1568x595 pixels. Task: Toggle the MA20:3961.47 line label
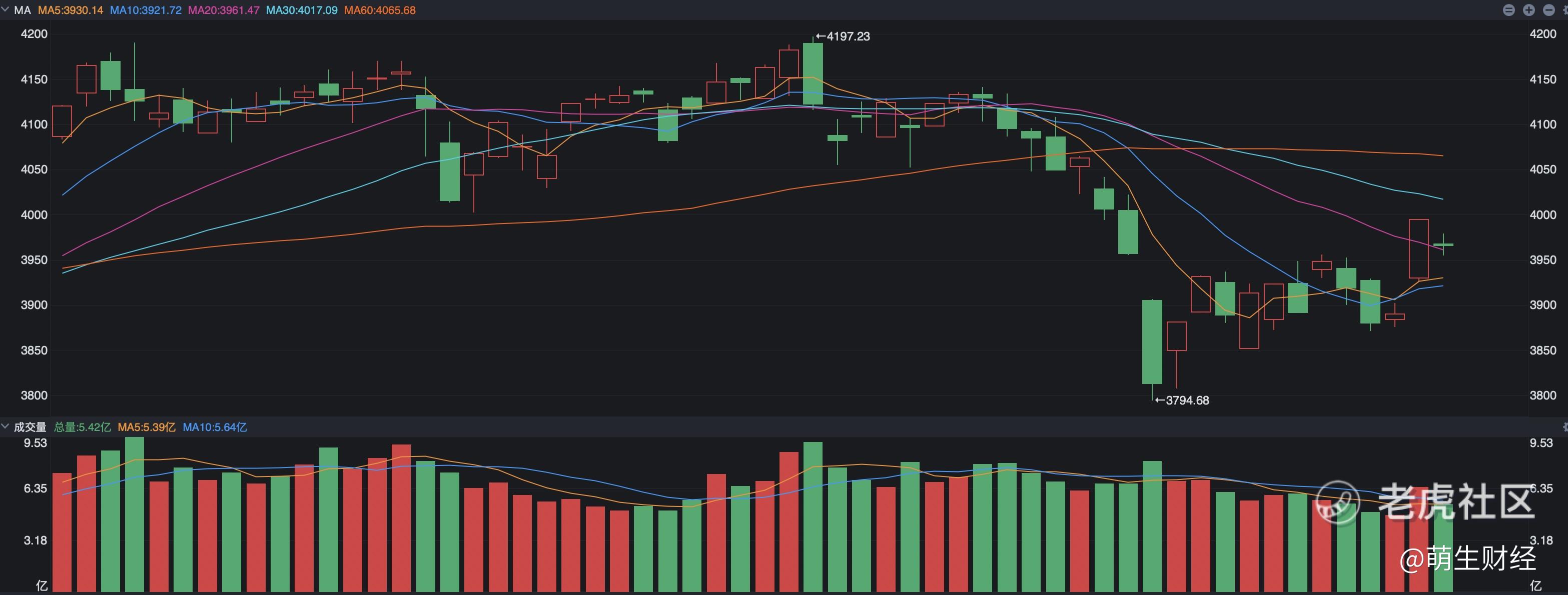click(x=223, y=10)
